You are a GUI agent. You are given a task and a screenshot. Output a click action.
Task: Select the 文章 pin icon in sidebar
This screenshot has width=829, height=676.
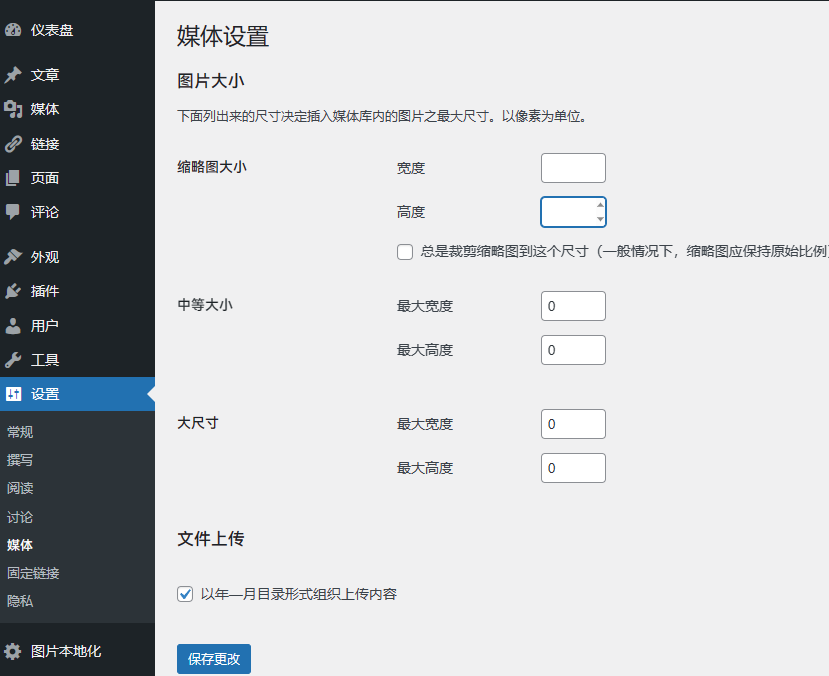14,74
